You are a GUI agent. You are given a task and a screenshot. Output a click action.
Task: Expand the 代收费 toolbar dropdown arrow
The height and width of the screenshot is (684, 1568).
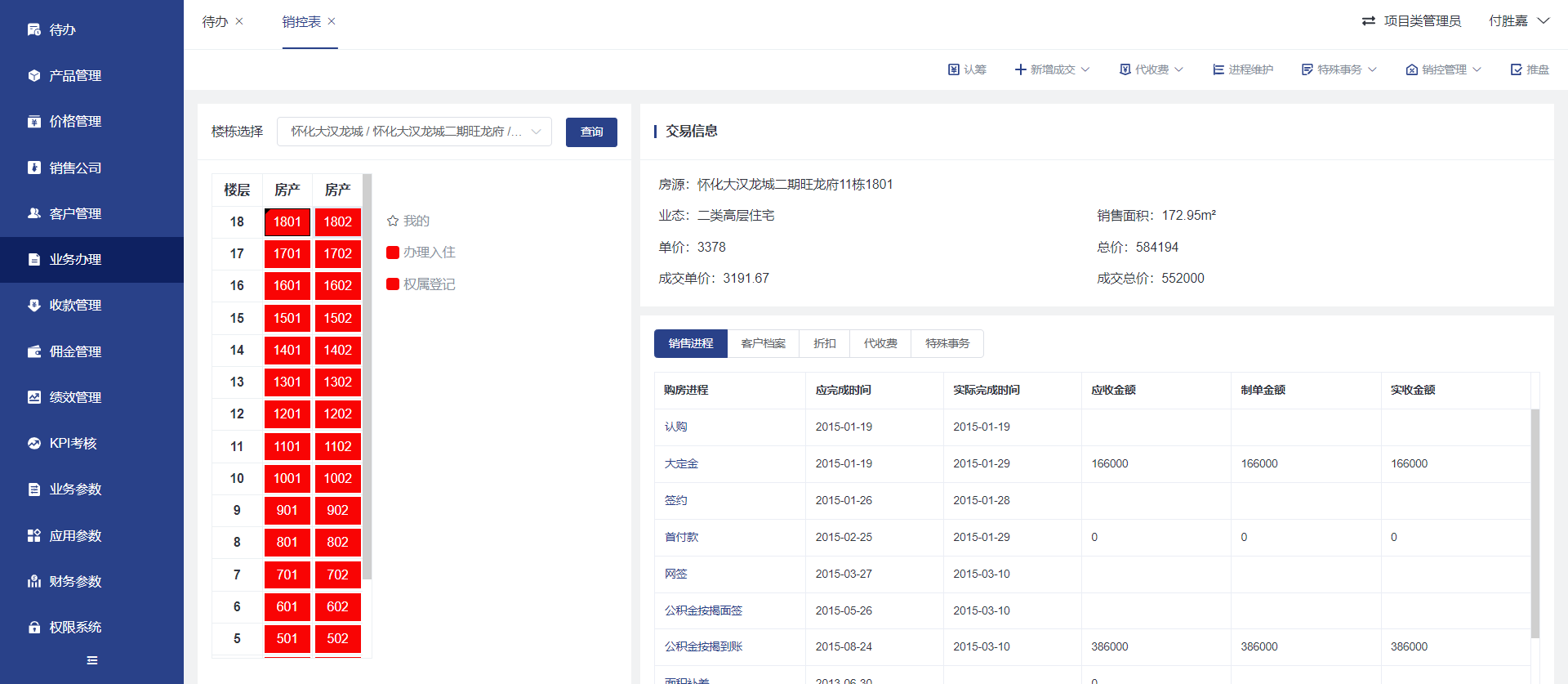pyautogui.click(x=1178, y=69)
